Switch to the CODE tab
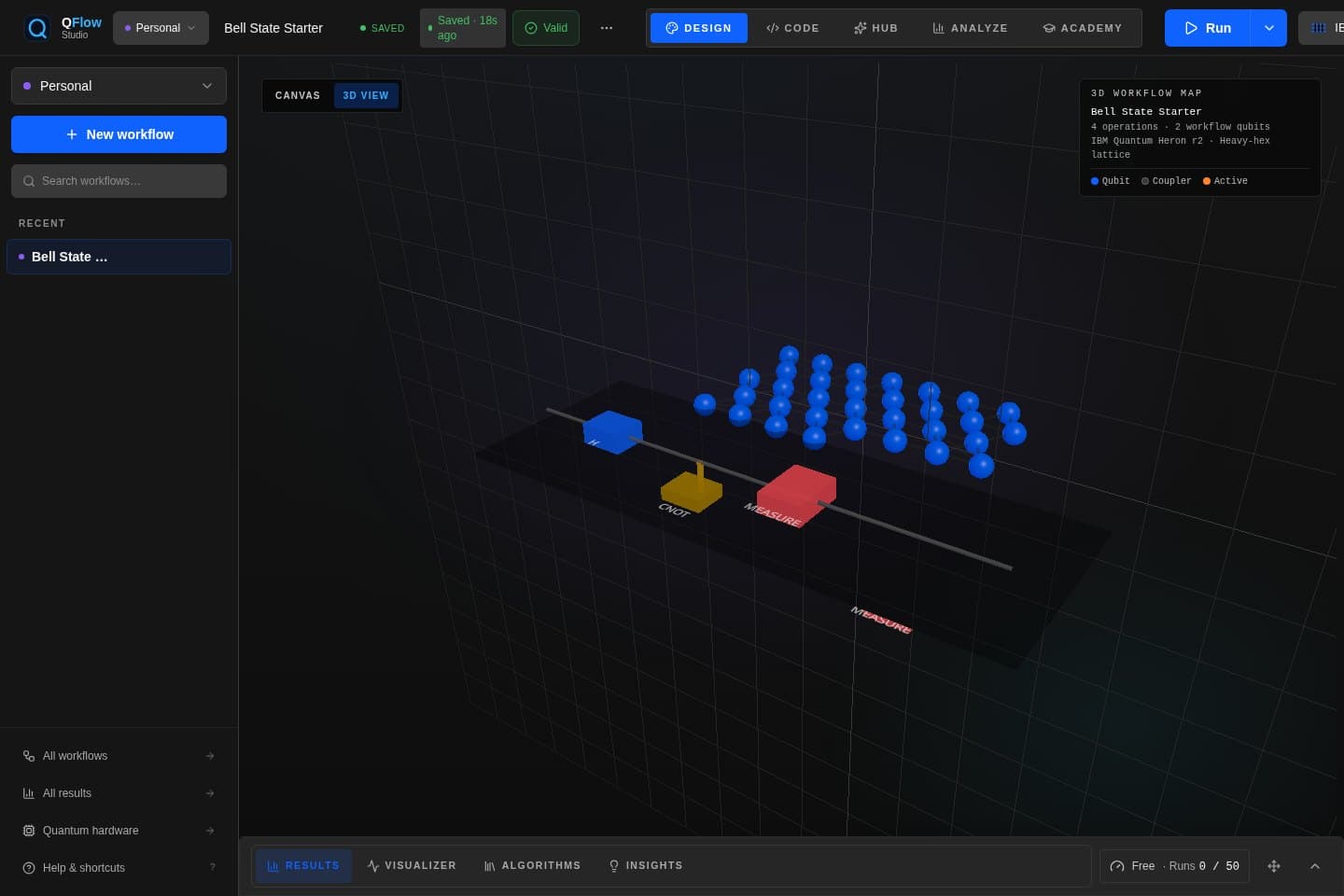The image size is (1344, 896). point(792,28)
